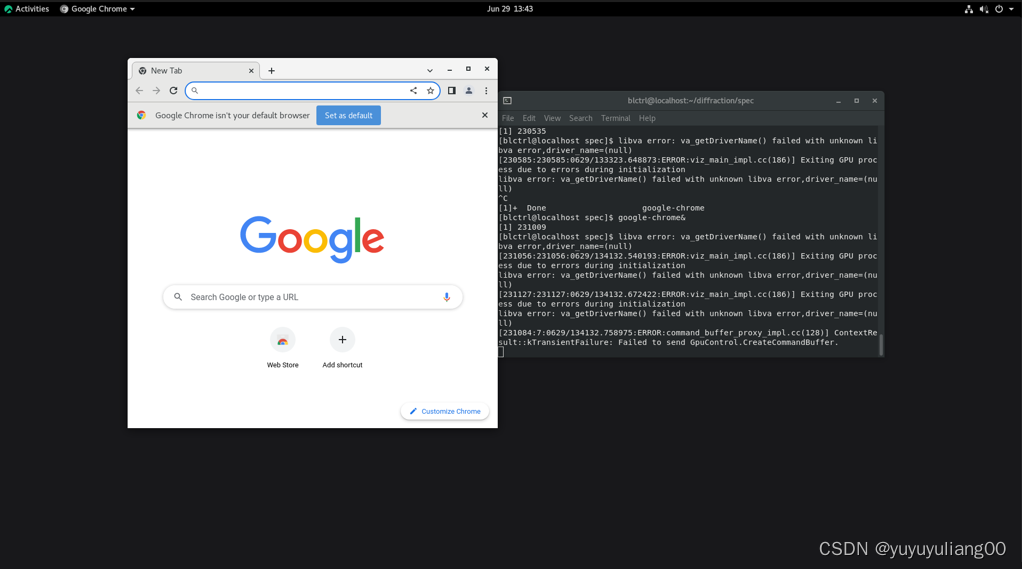The height and width of the screenshot is (569, 1022).
Task: Open the terminal Help menu
Action: pyautogui.click(x=647, y=118)
